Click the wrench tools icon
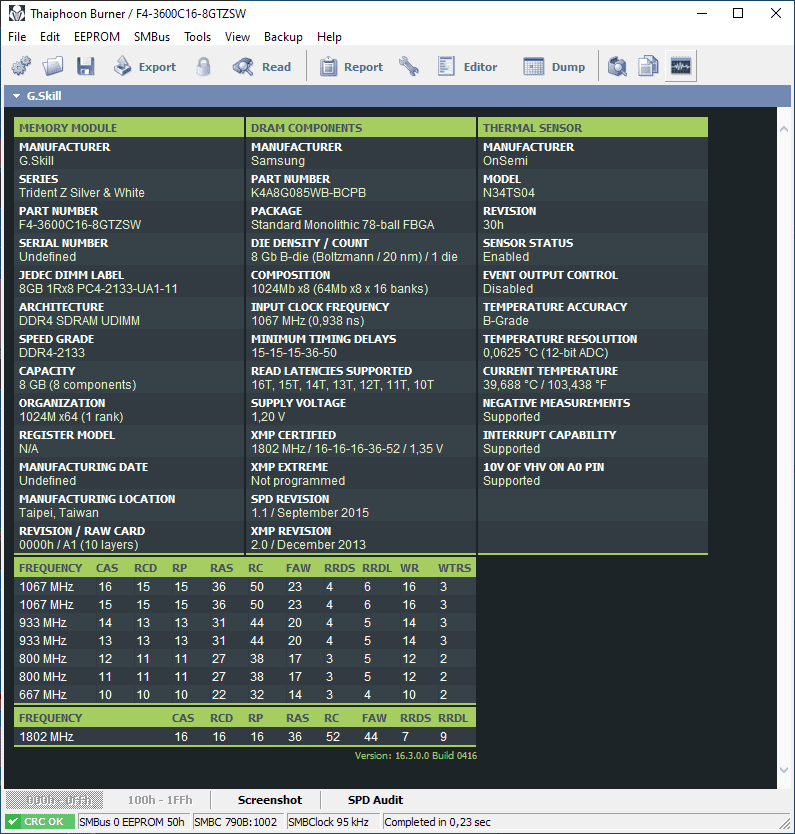This screenshot has width=795, height=834. pos(409,66)
